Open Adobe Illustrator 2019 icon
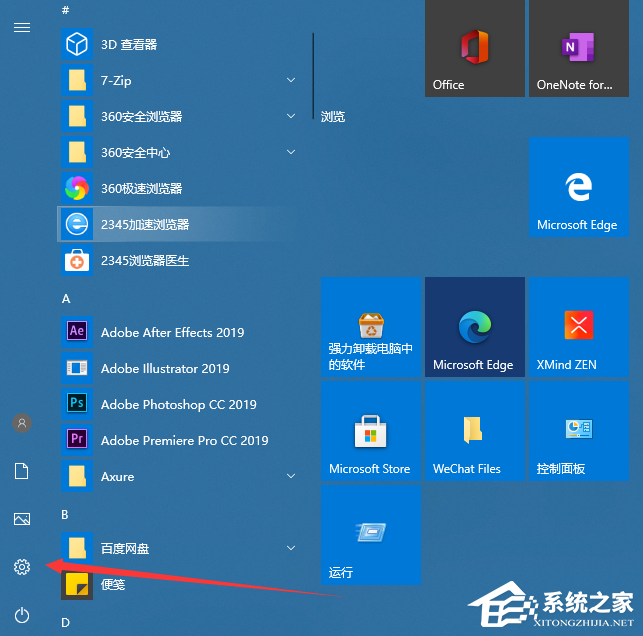 [77, 368]
